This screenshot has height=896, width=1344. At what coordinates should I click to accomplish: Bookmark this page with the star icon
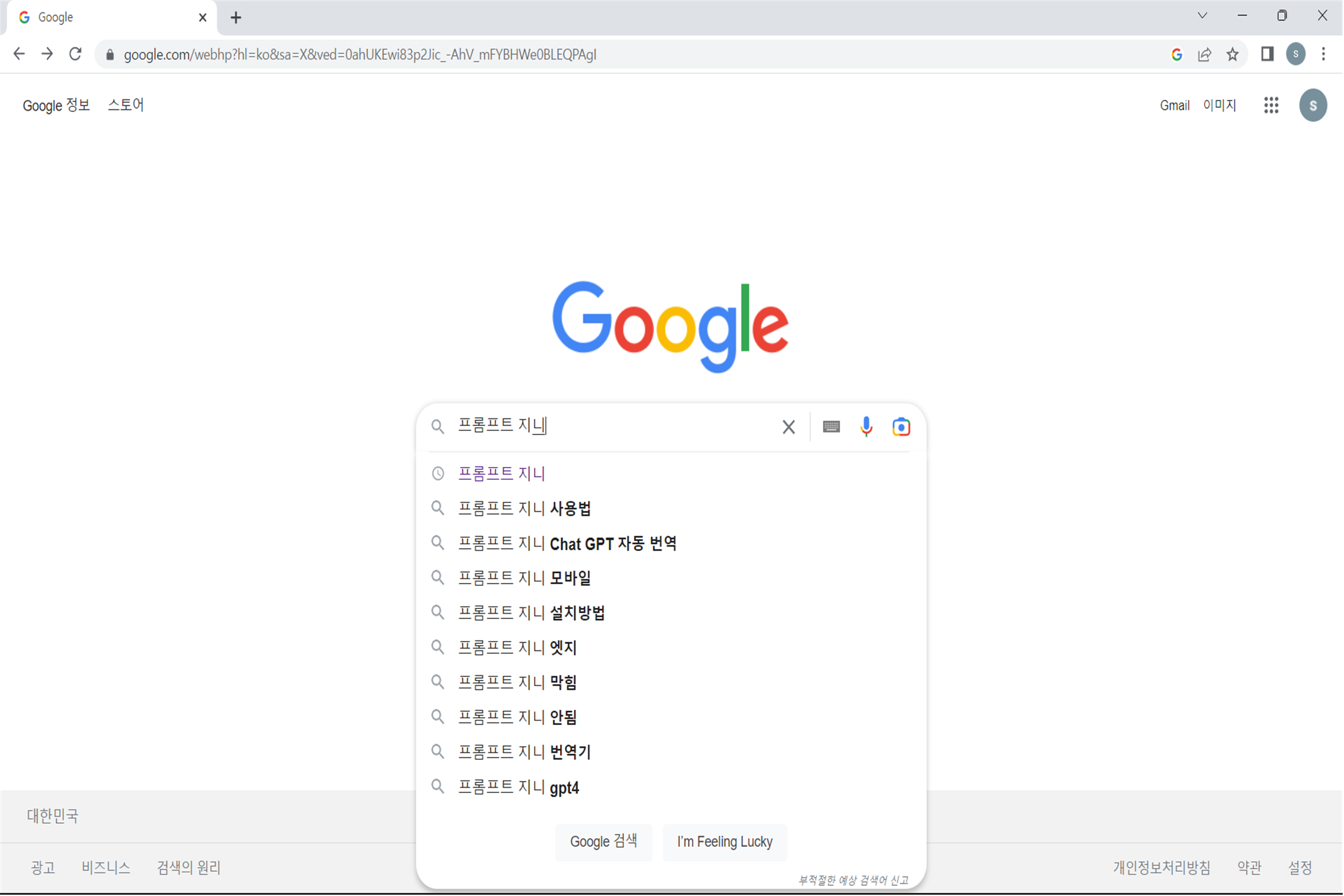[1232, 54]
